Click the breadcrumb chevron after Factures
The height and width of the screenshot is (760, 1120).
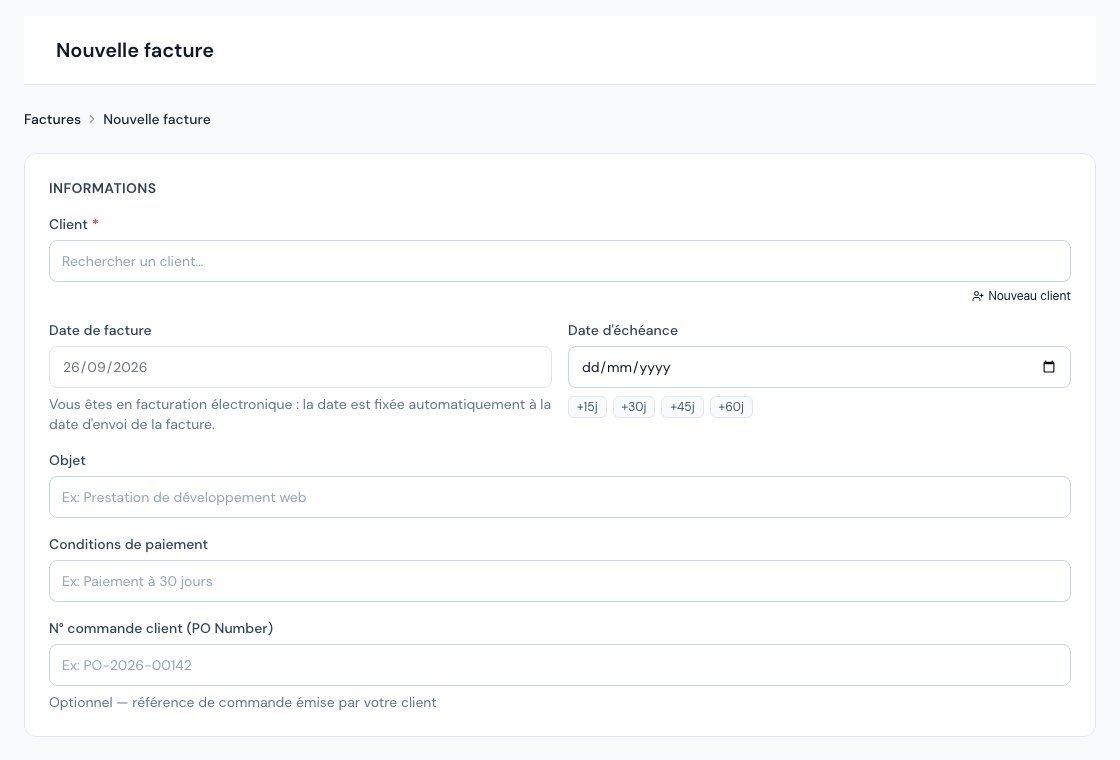click(92, 119)
